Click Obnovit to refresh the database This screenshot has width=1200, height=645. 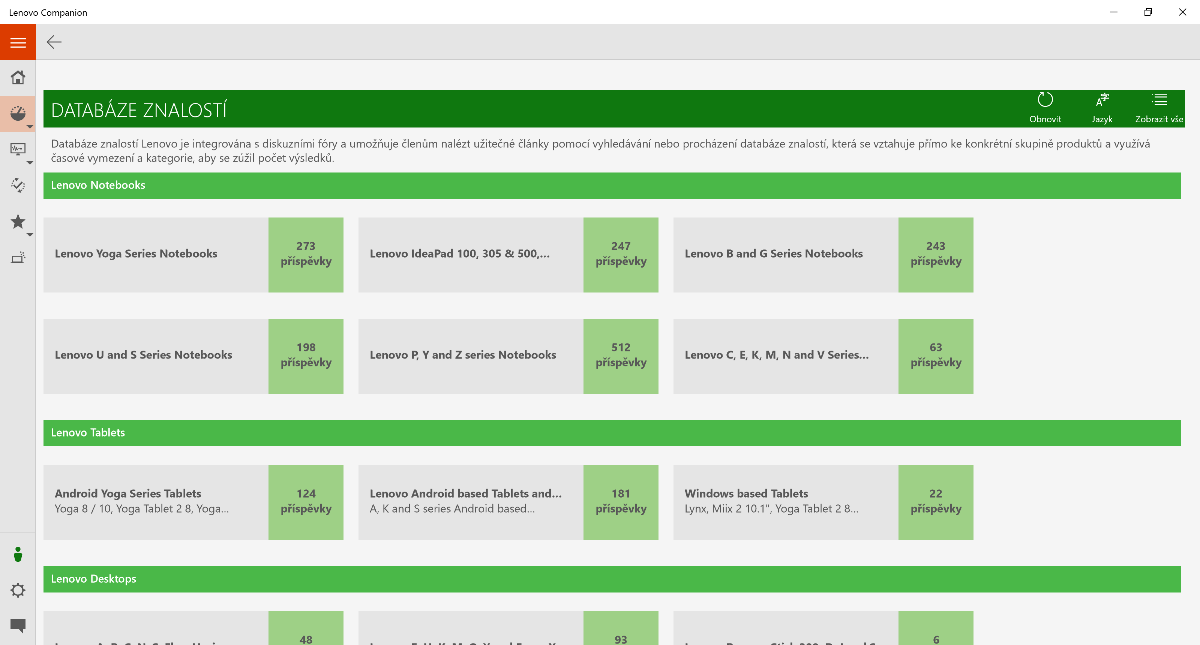tap(1045, 106)
